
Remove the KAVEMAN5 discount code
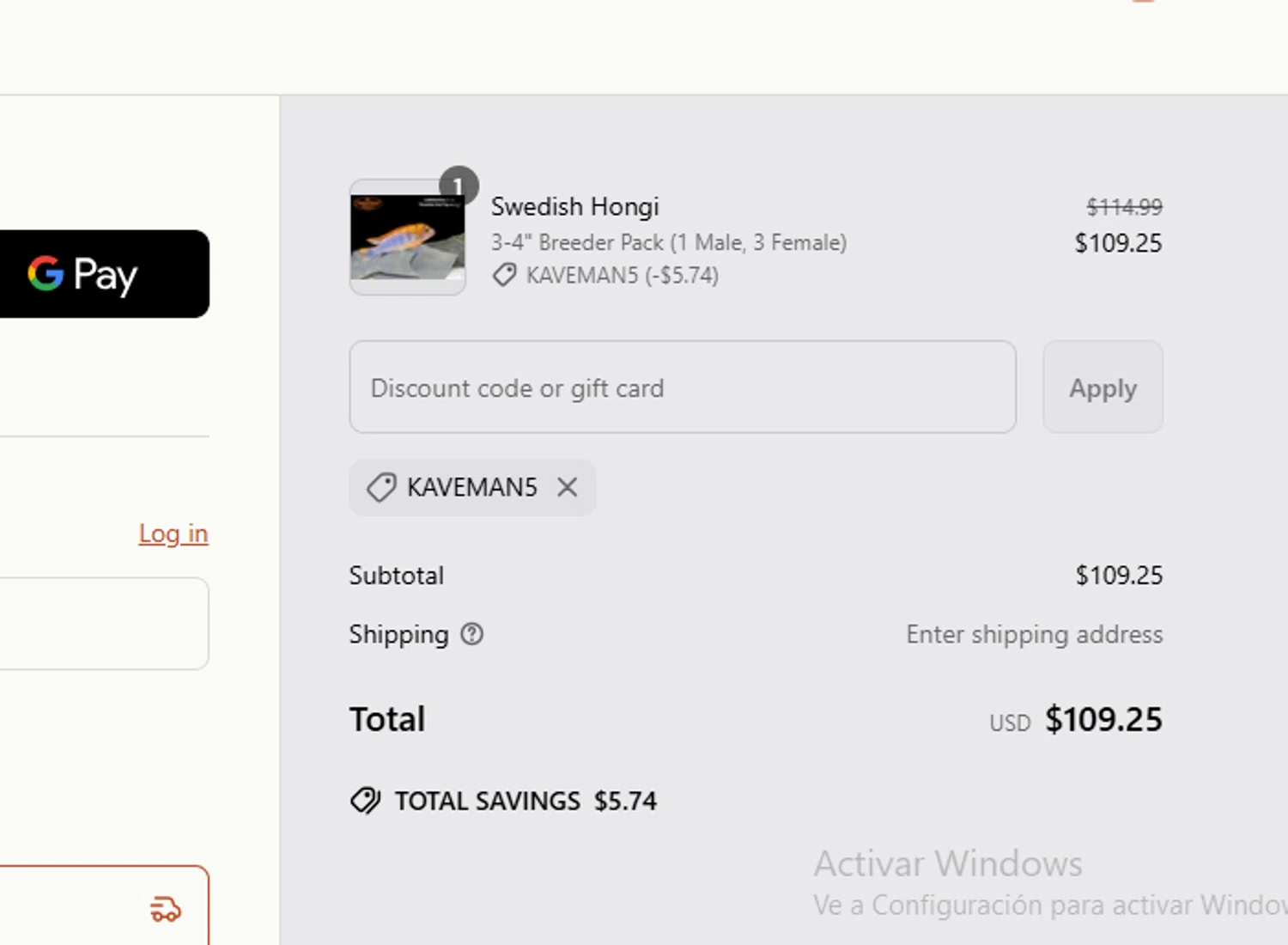click(x=567, y=487)
